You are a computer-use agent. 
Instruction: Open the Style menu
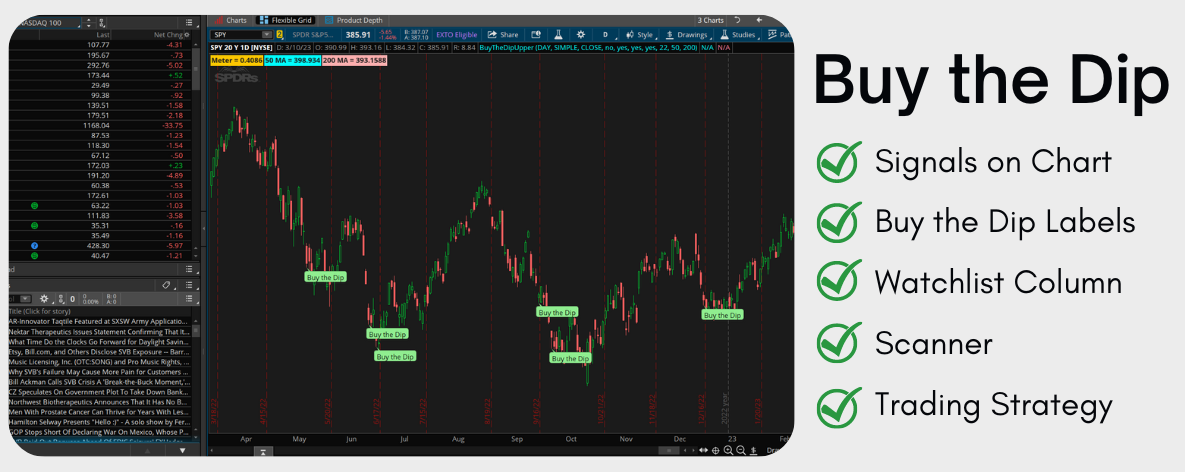[641, 35]
